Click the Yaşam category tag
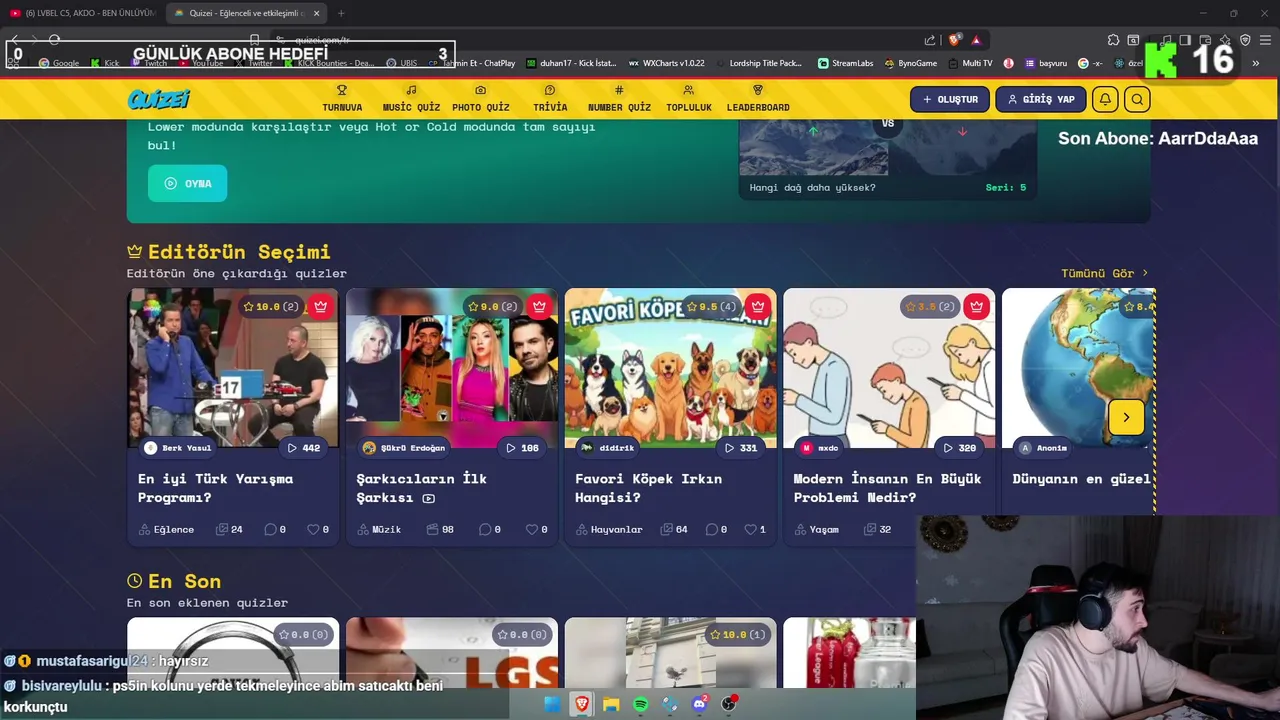The height and width of the screenshot is (720, 1280). coord(816,529)
